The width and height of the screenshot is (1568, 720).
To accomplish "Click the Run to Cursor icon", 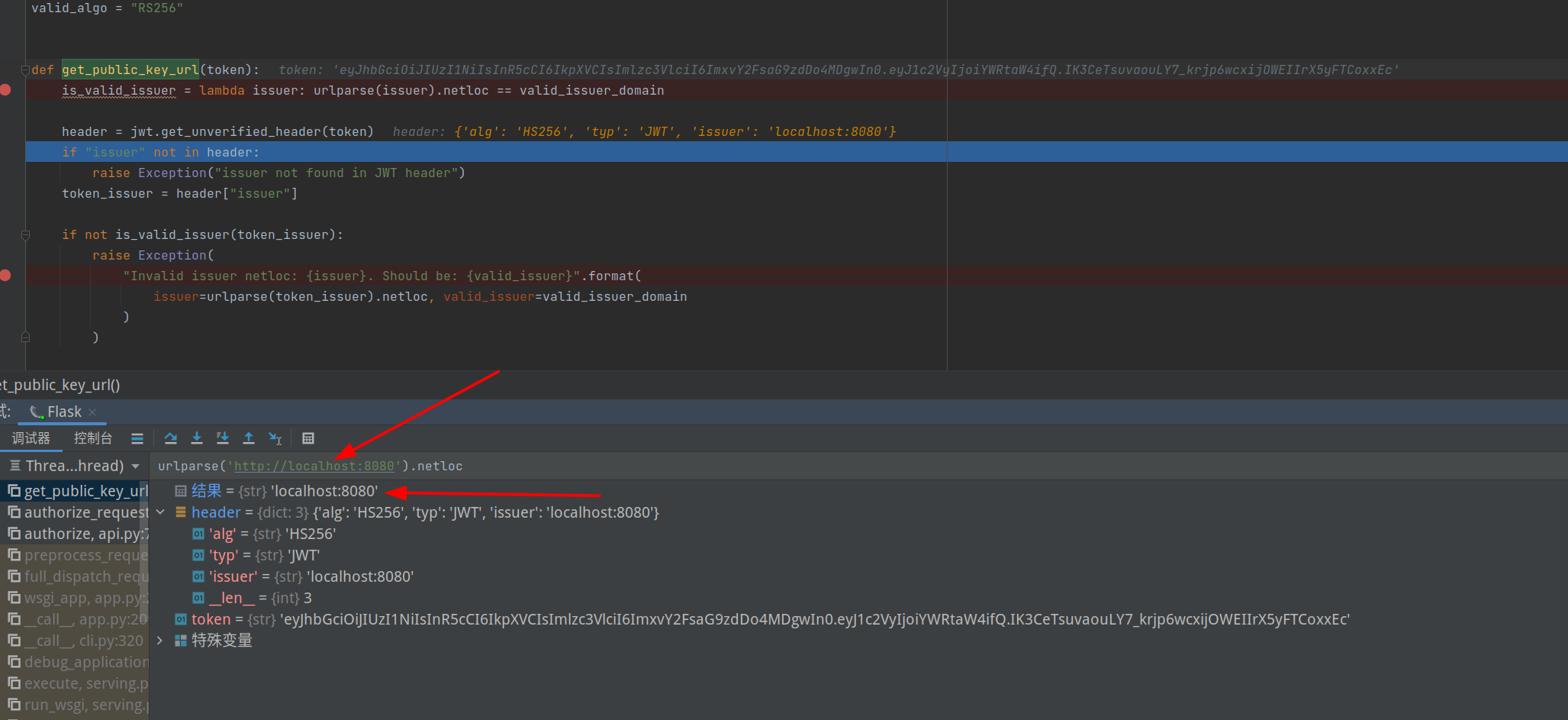I will click(x=275, y=438).
